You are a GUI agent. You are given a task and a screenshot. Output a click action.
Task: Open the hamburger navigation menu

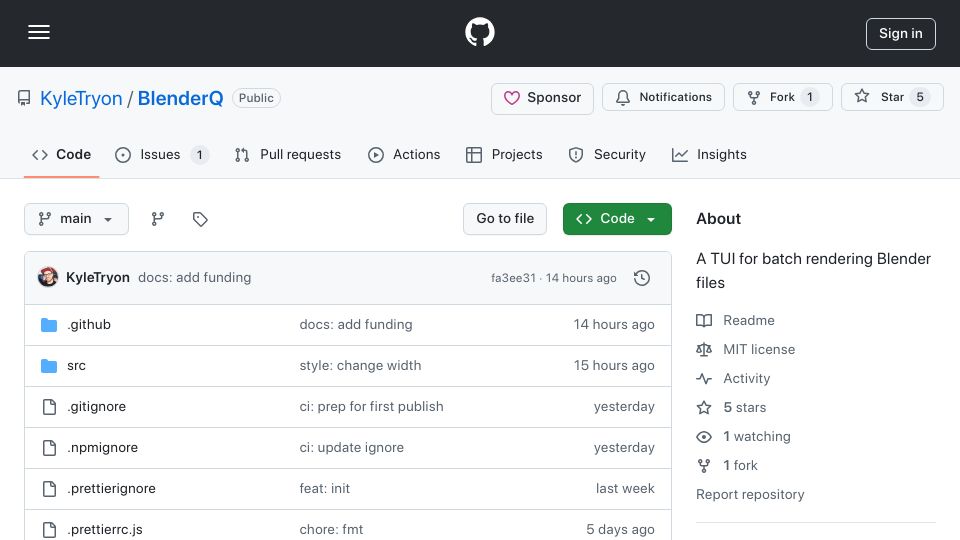tap(39, 32)
